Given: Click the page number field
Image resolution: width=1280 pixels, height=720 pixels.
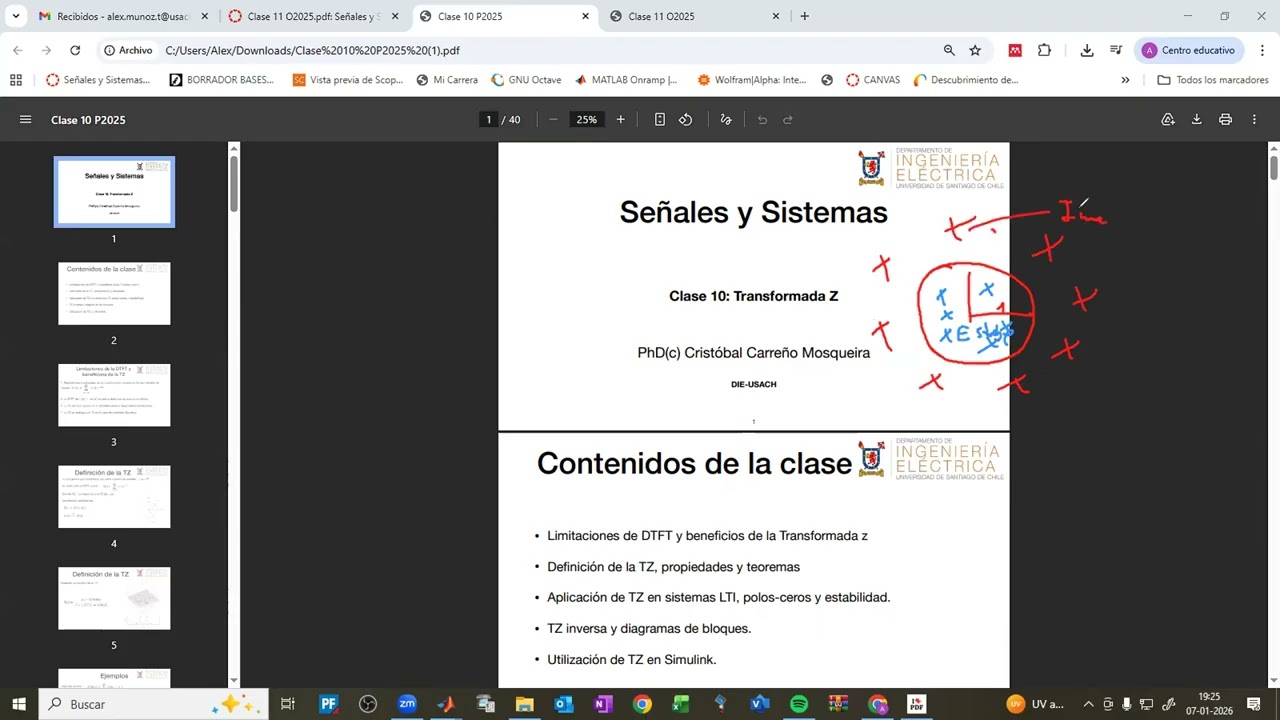Looking at the screenshot, I should 489,120.
